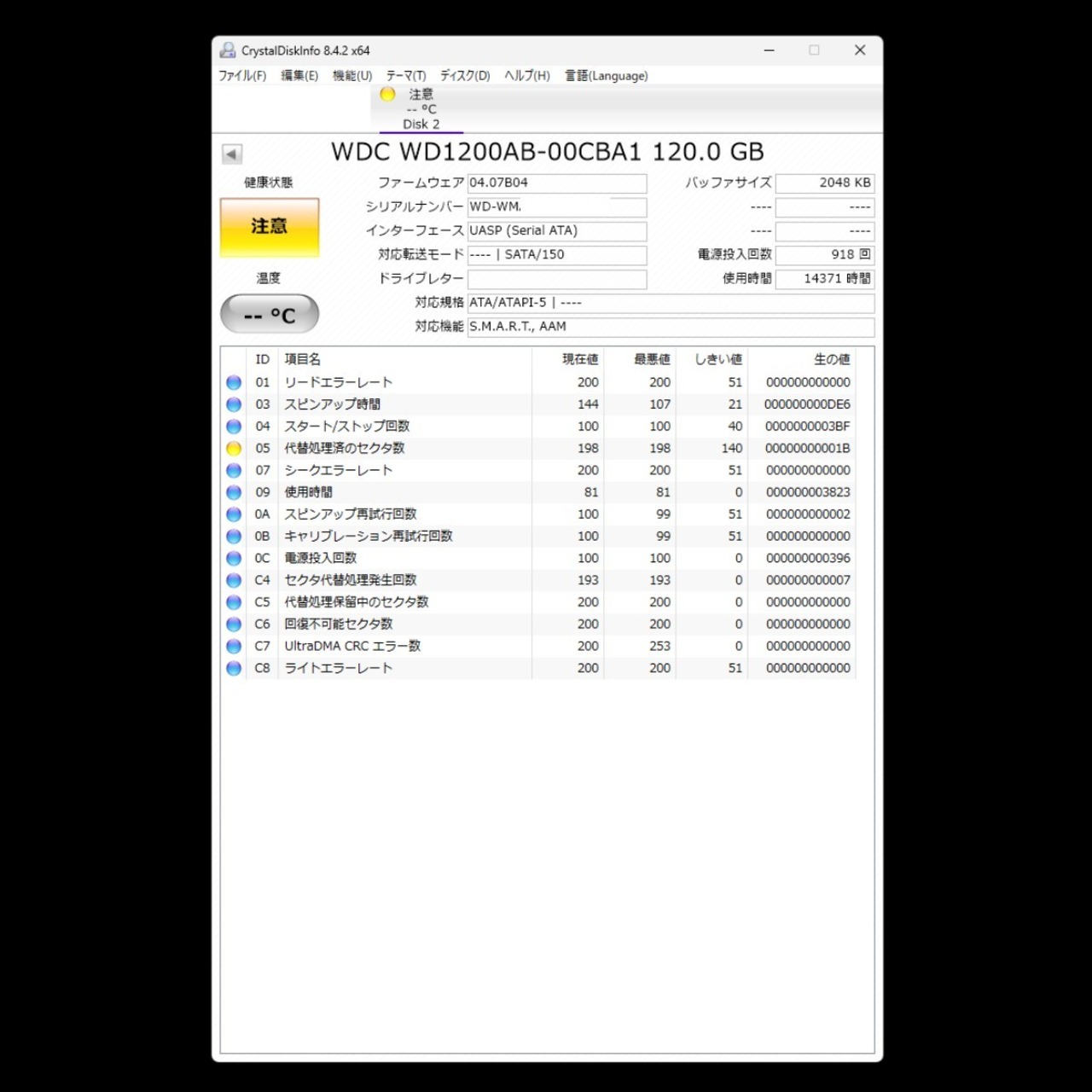Click the 温度 label

pyautogui.click(x=269, y=278)
